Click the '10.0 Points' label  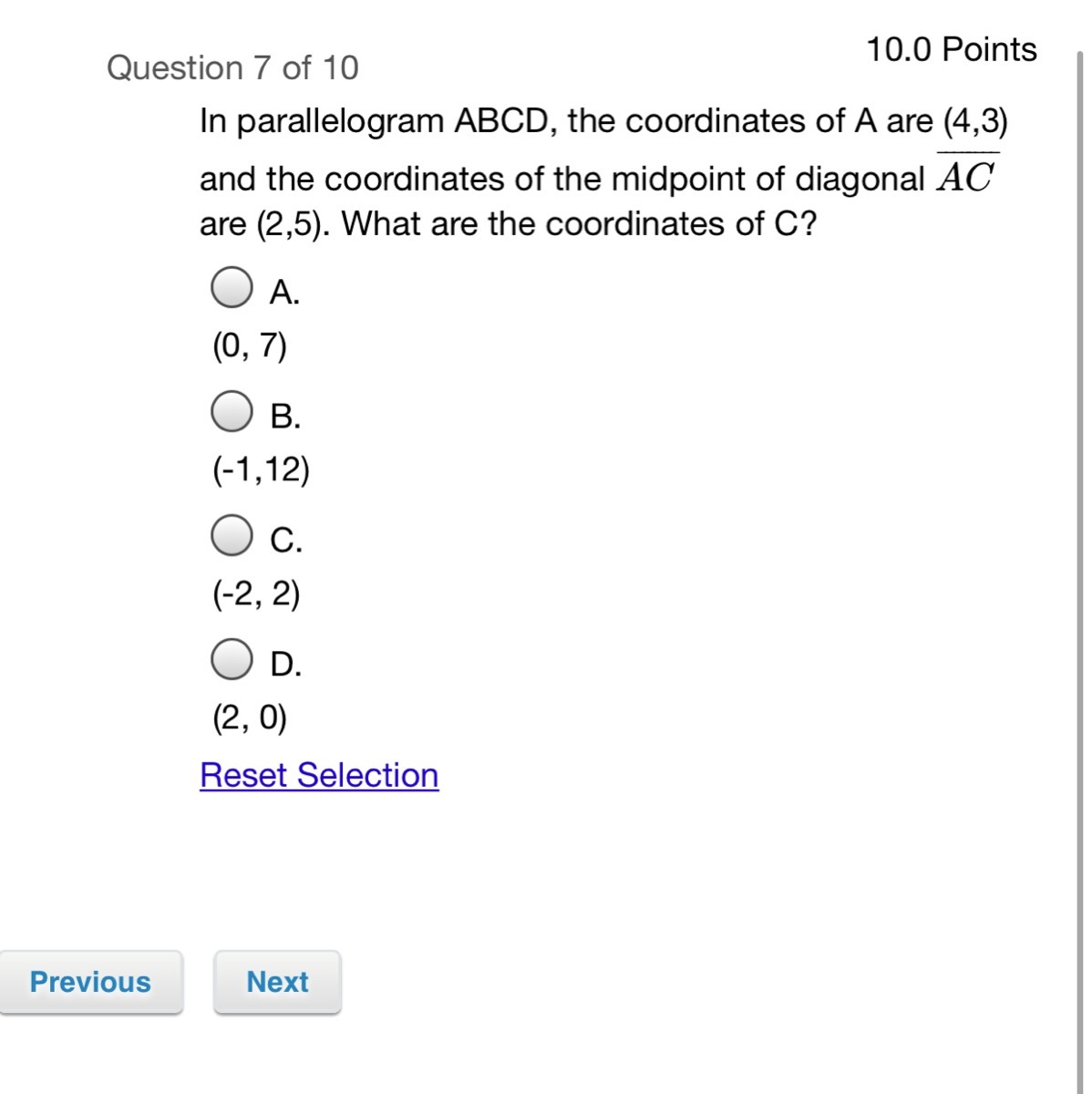951,49
